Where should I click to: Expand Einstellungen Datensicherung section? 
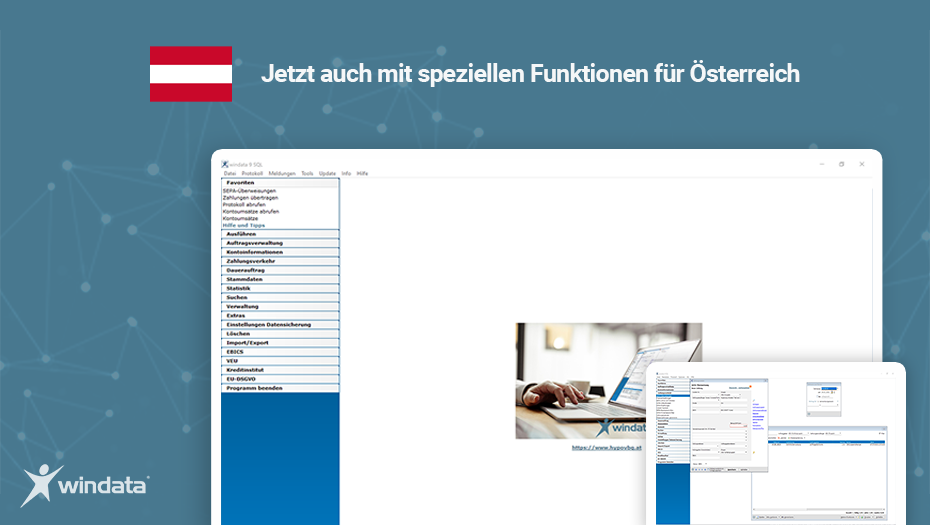point(280,324)
